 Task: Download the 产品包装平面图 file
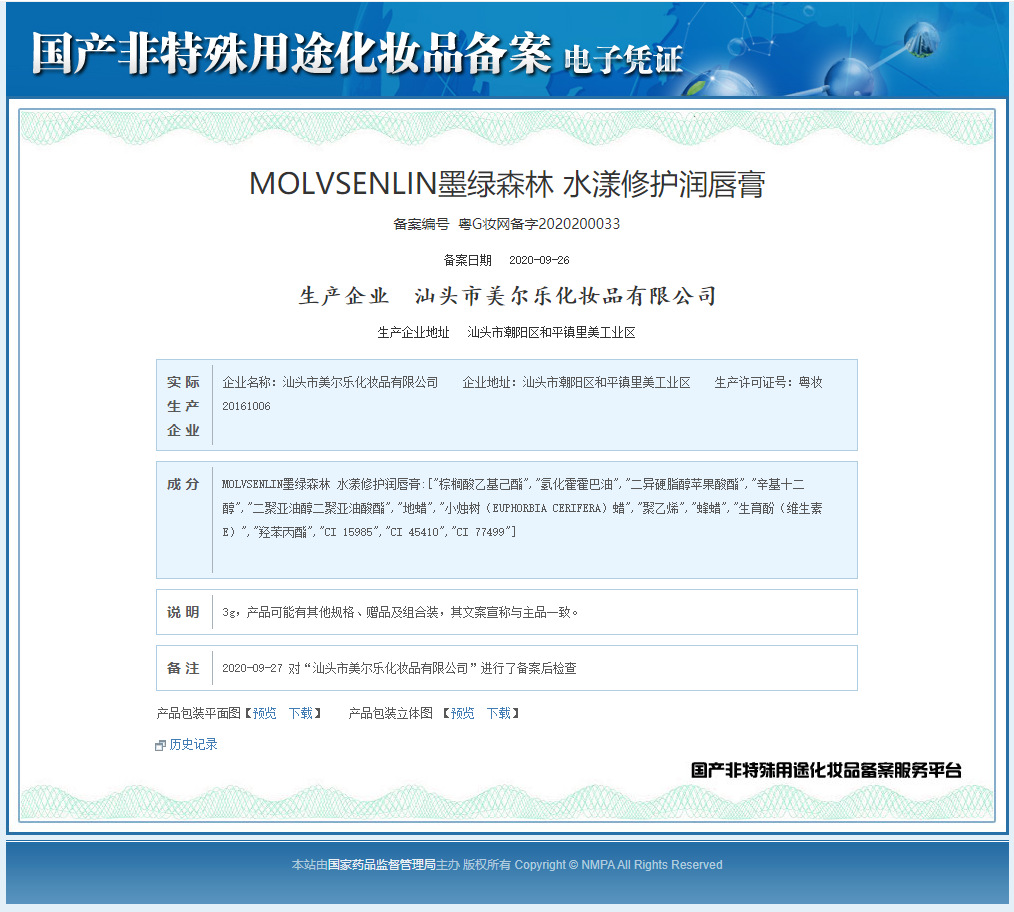pos(301,713)
